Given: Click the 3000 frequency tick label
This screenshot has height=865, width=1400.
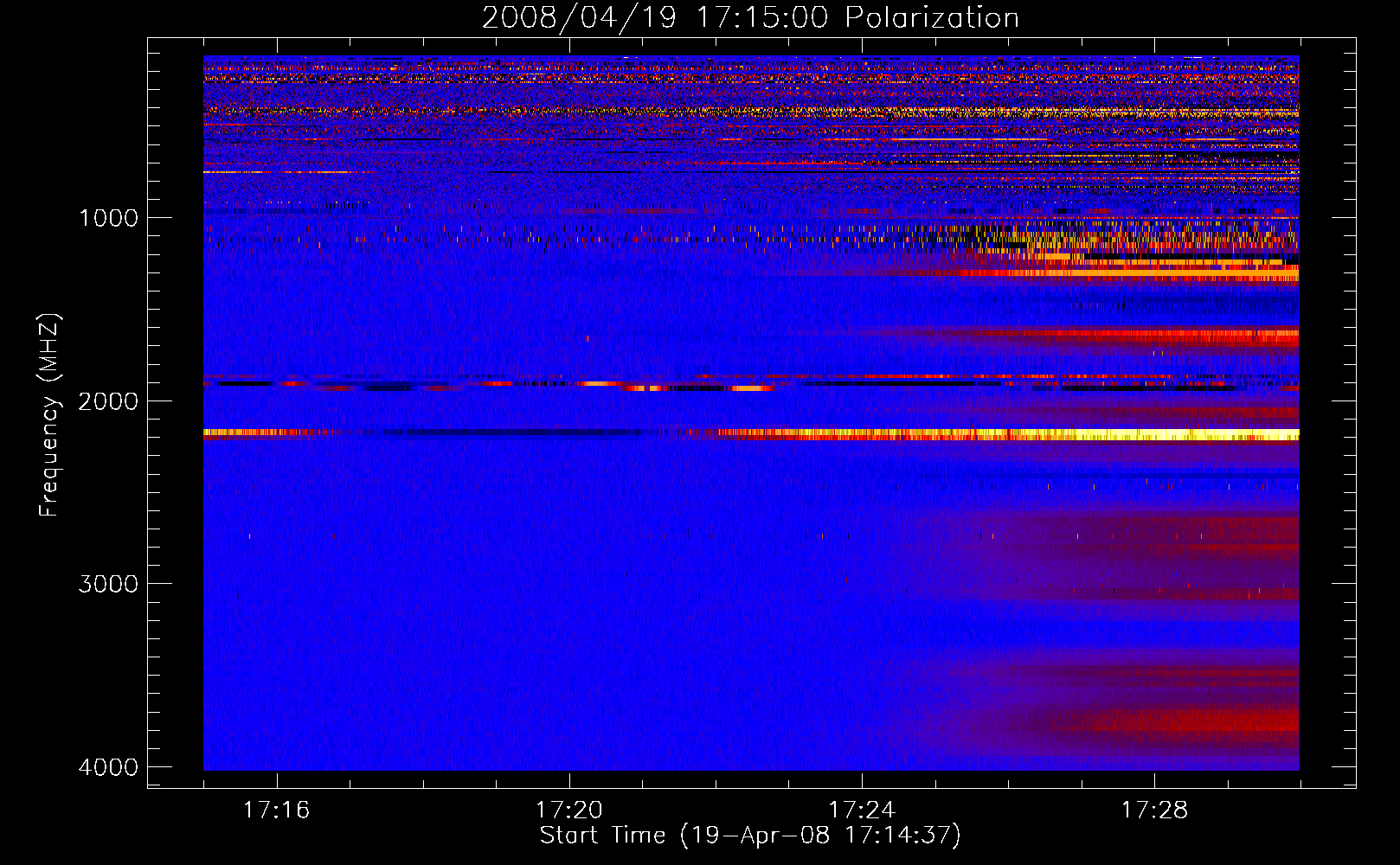Looking at the screenshot, I should 108,584.
